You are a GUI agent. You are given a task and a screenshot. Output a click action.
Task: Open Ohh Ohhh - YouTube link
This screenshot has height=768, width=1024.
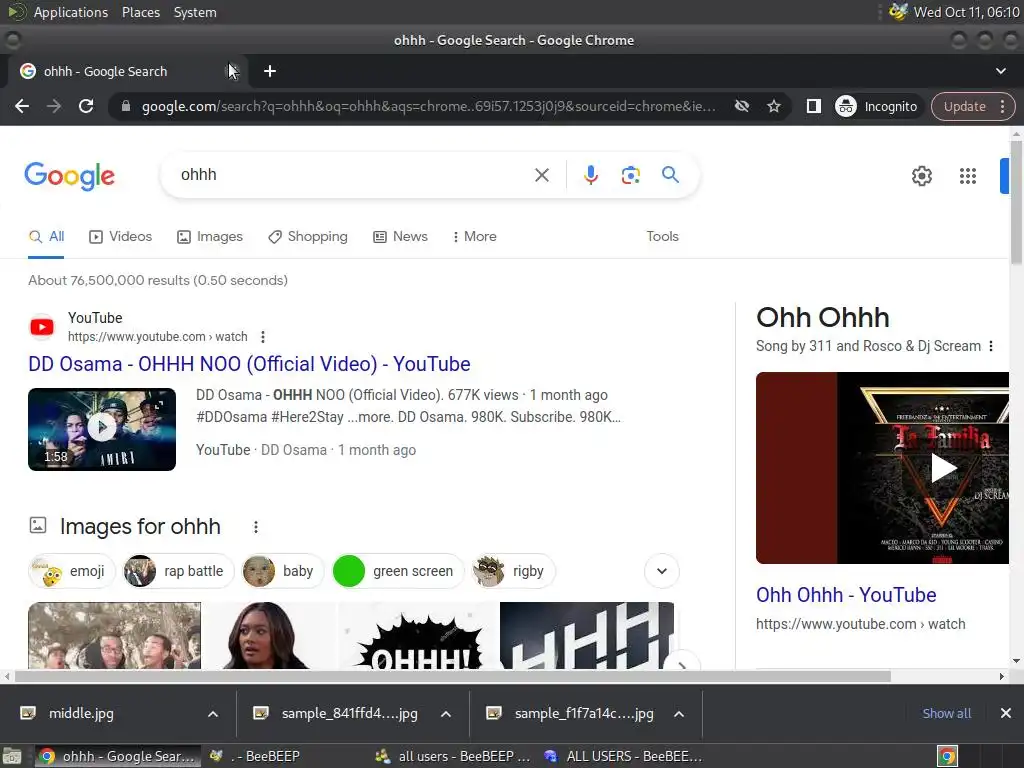point(846,595)
